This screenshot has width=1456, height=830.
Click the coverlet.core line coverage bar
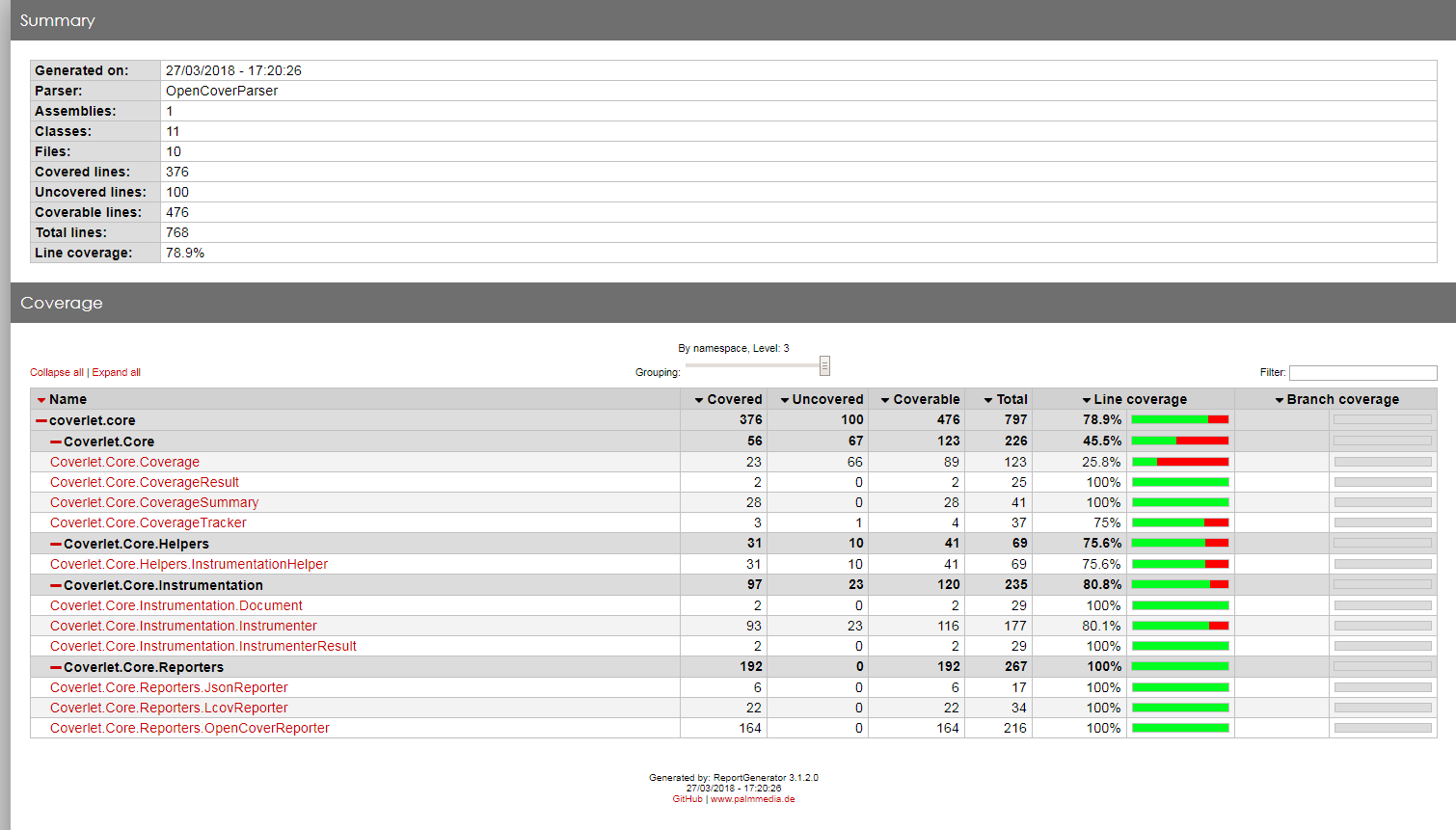point(1180,419)
